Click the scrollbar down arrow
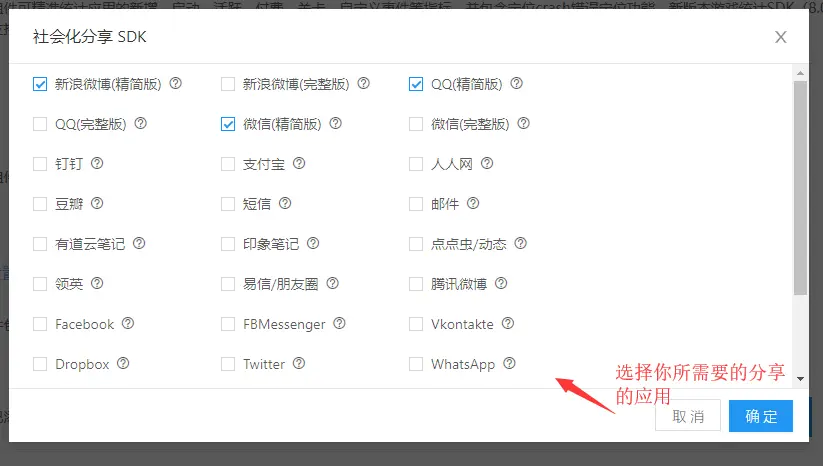This screenshot has width=823, height=466. point(800,379)
